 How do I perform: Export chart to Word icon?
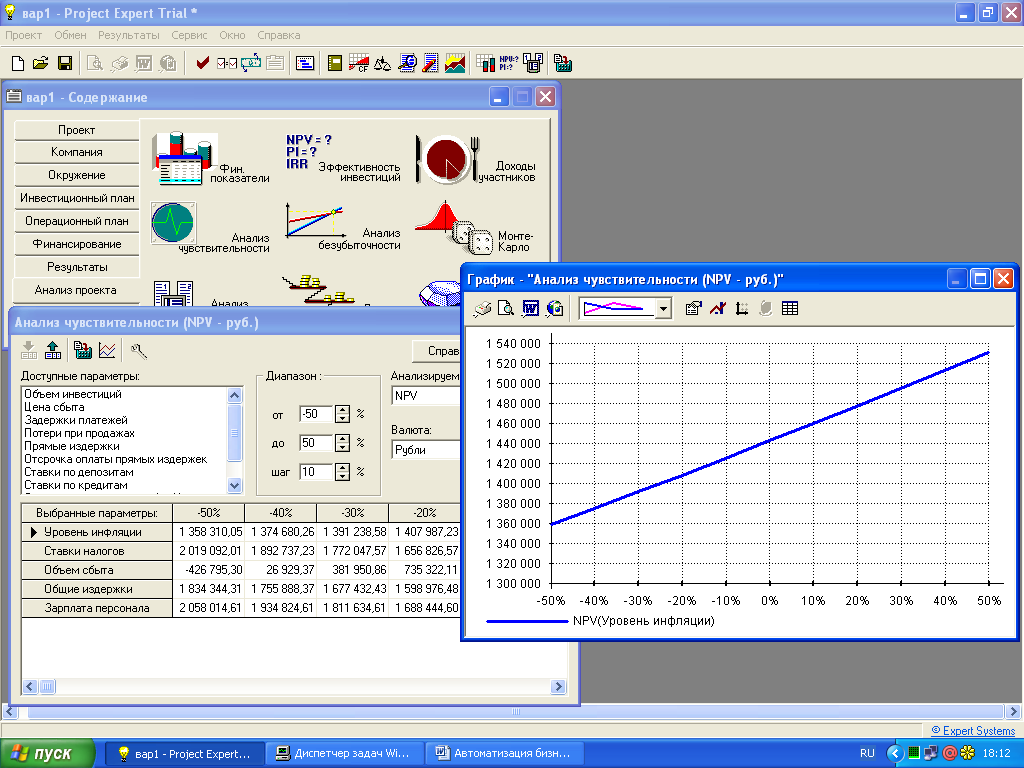(530, 309)
